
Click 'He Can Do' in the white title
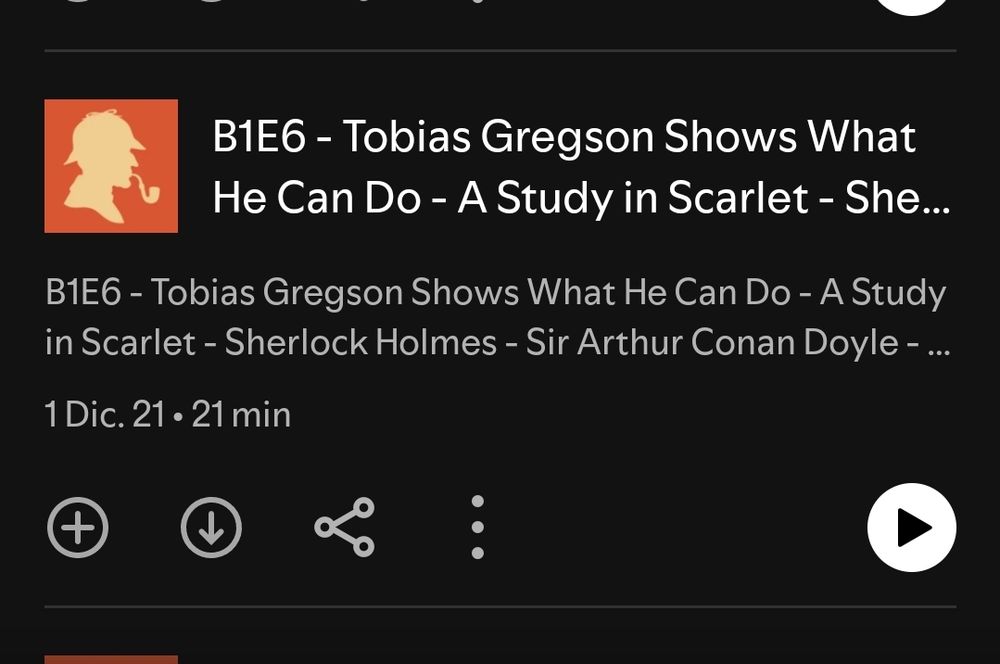pyautogui.click(x=317, y=197)
